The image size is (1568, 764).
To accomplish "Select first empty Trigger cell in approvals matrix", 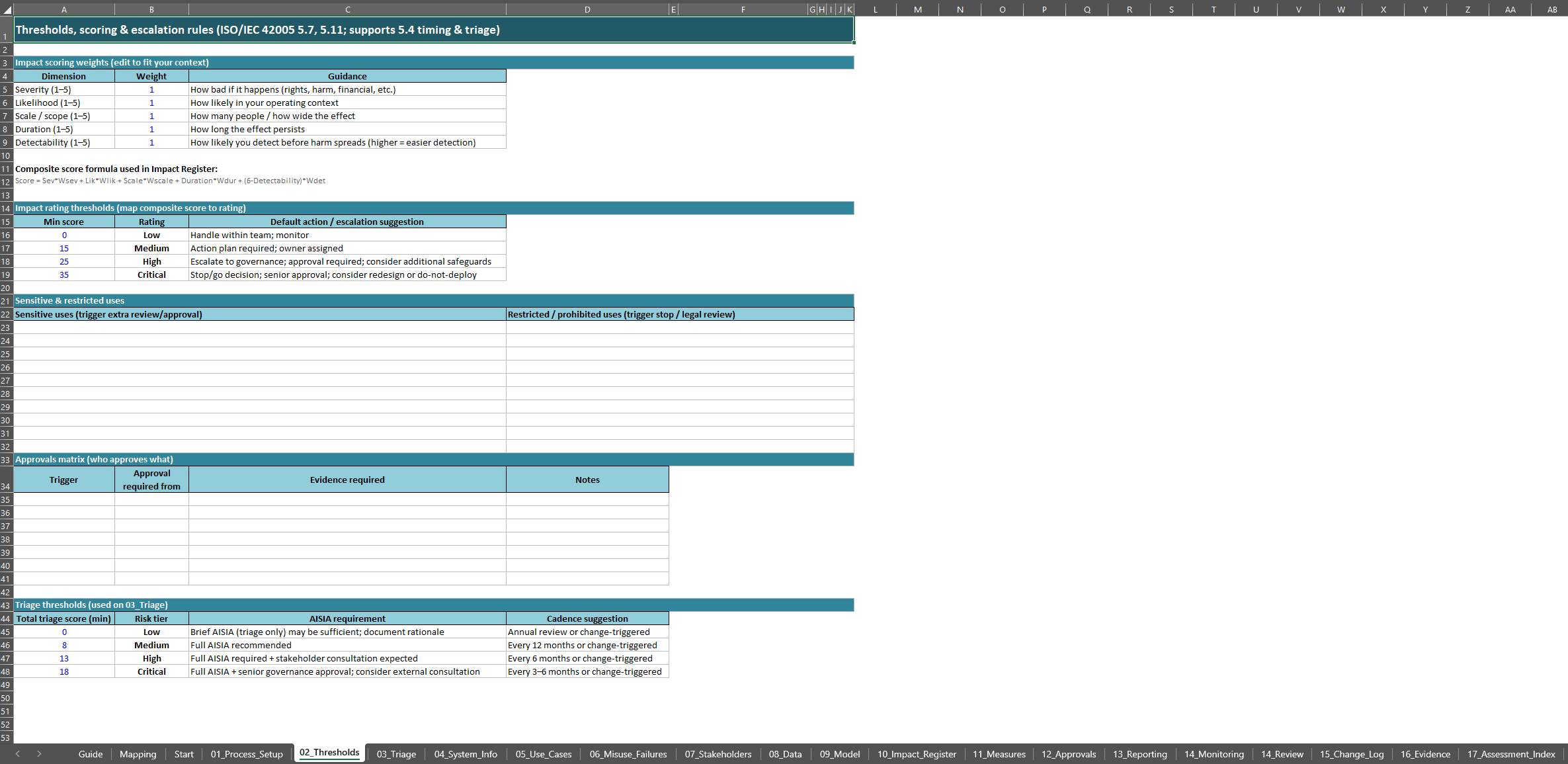I will (x=64, y=499).
